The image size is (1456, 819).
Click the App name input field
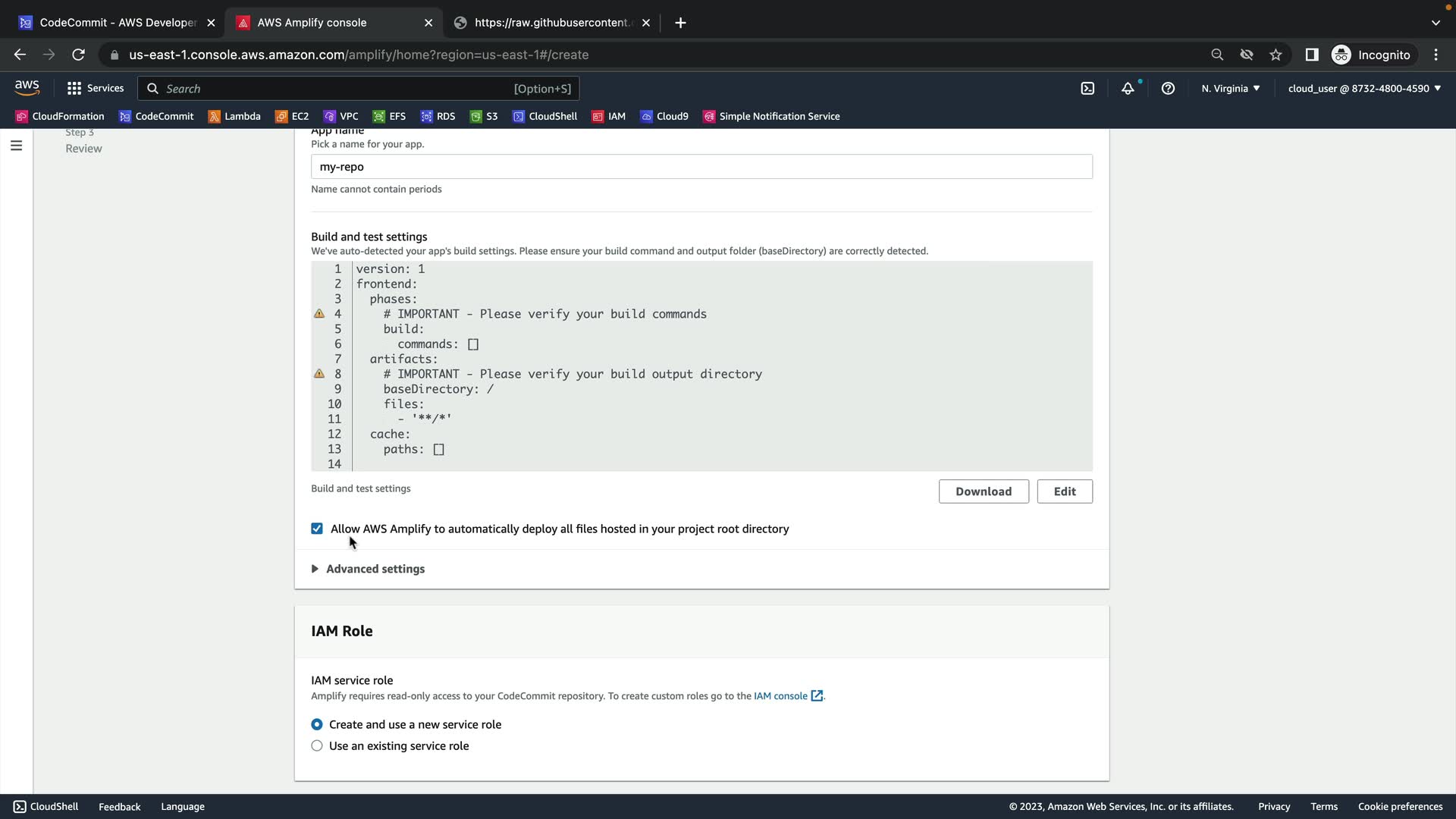(701, 167)
